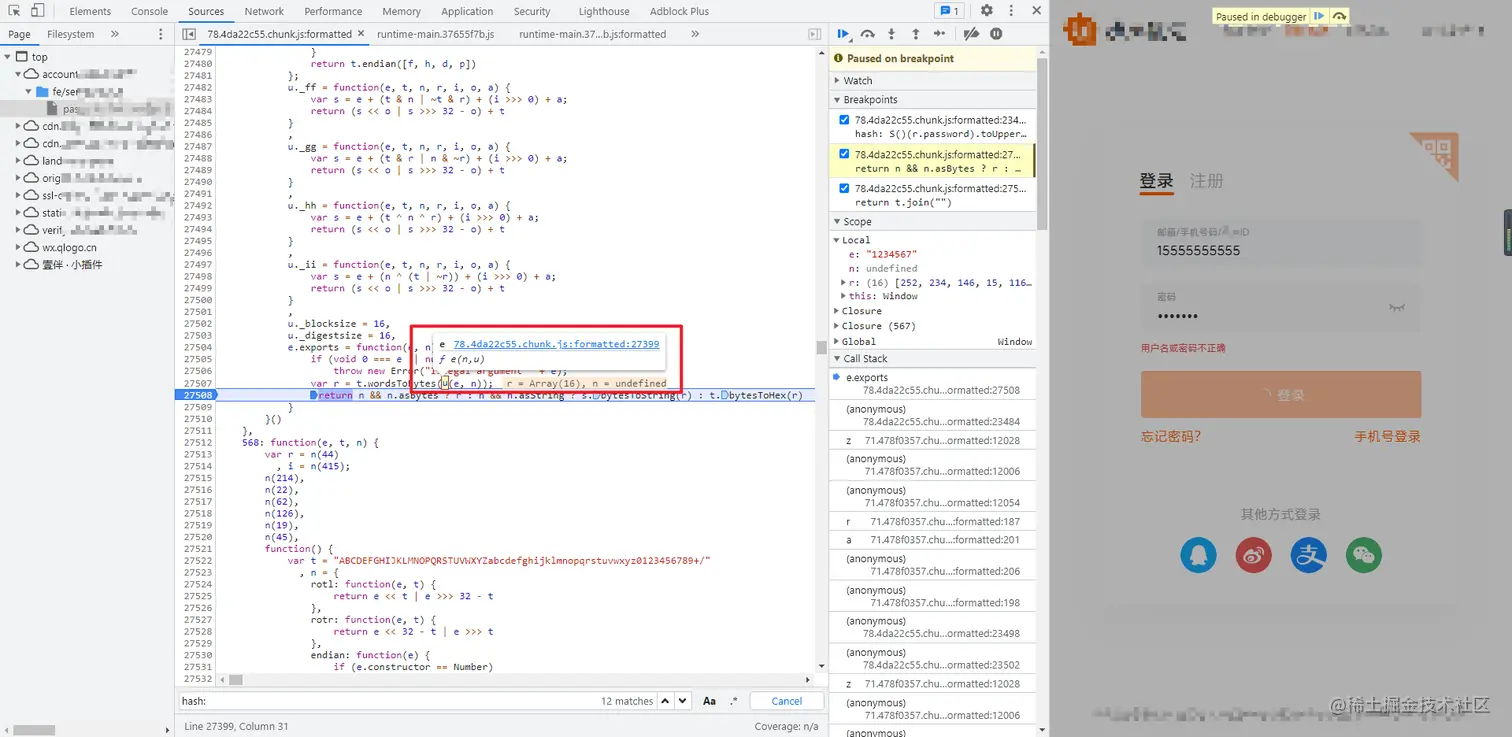Screen dimensions: 1512x737
Task: Disable the return n && n.asBytes breakpoint
Action: point(844,155)
